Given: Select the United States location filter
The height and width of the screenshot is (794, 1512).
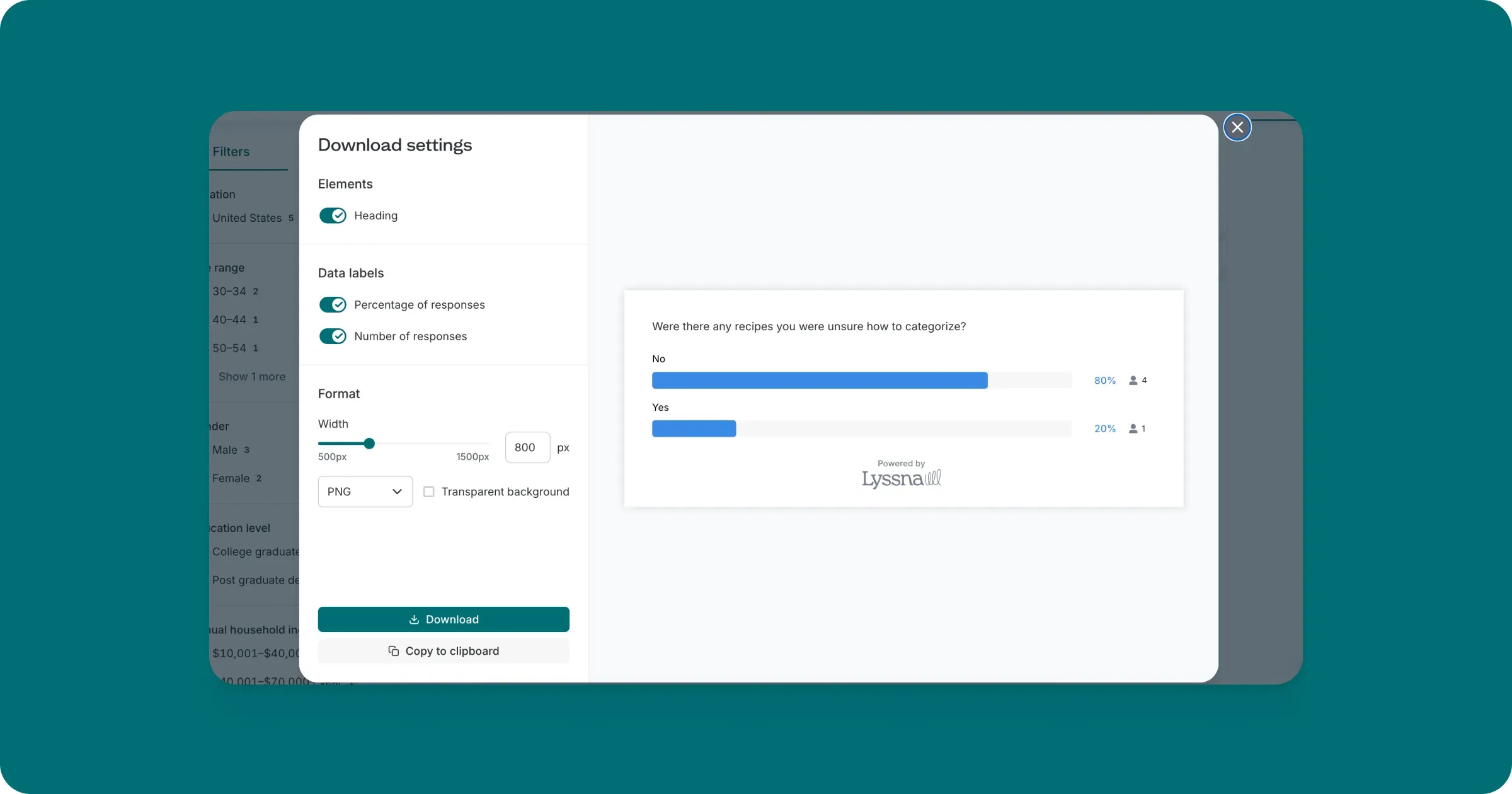Looking at the screenshot, I should pyautogui.click(x=247, y=218).
